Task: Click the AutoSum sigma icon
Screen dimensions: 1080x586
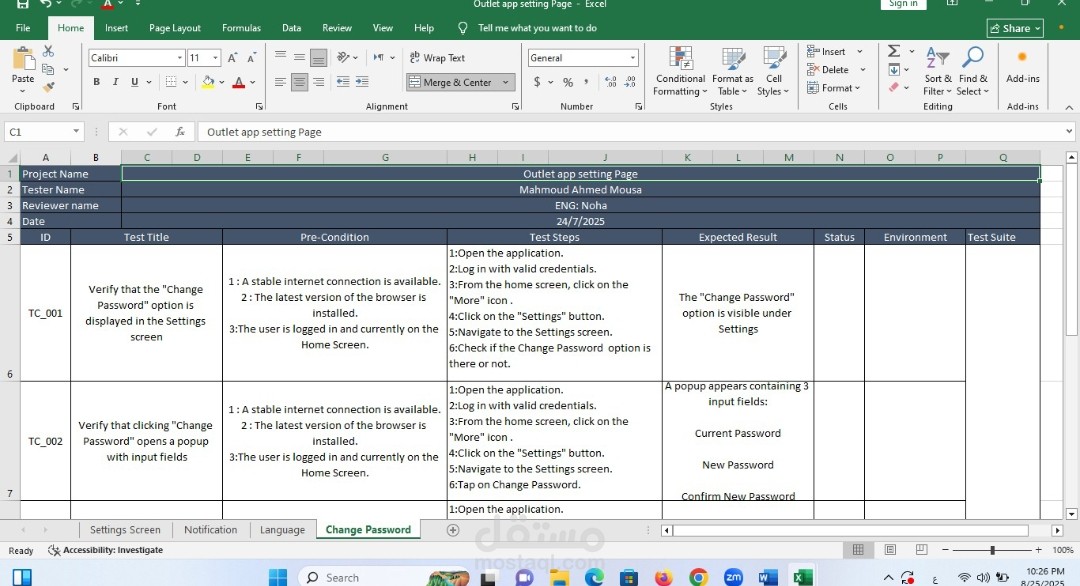Action: click(894, 51)
